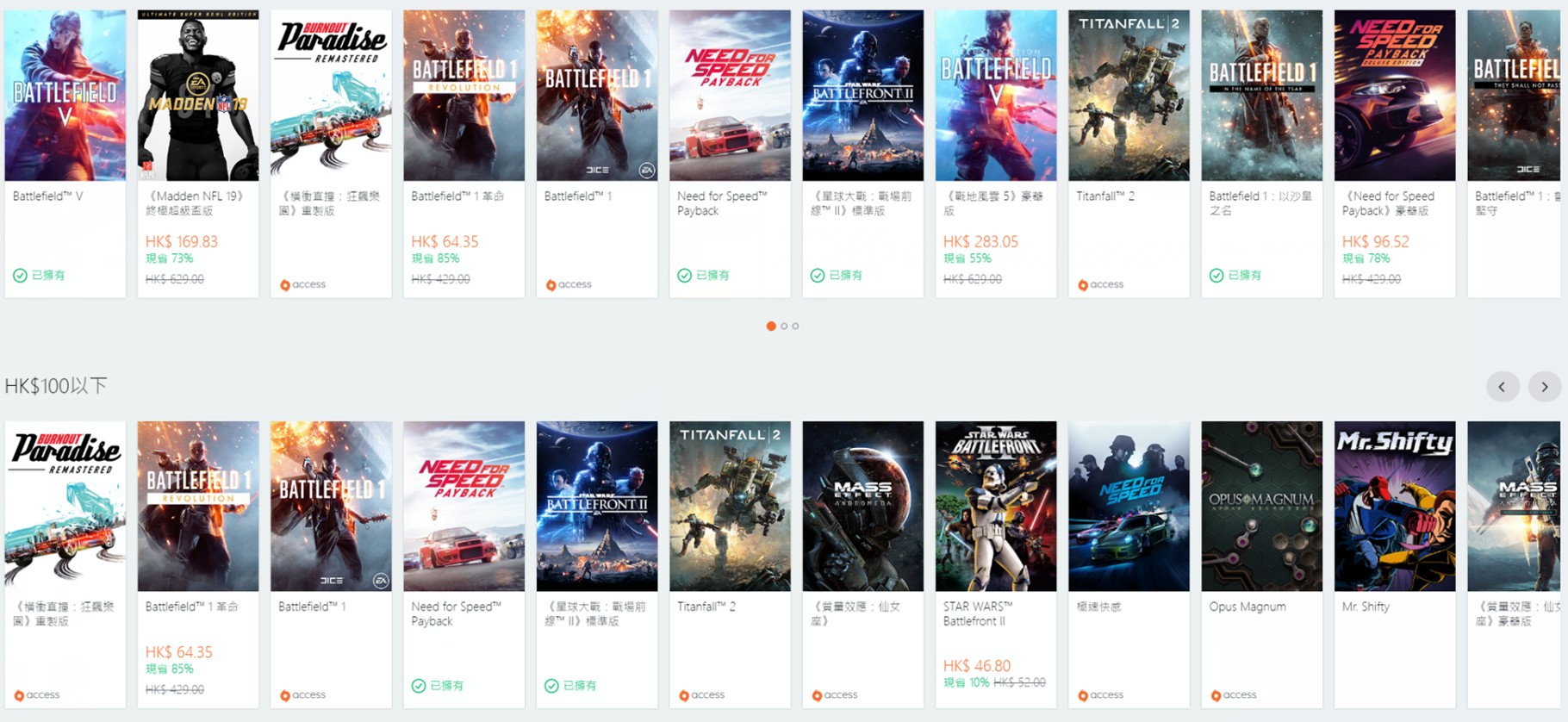The height and width of the screenshot is (722, 1568).
Task: Click the 《戰地風雲 5》豪華版 title
Action: coord(993,203)
